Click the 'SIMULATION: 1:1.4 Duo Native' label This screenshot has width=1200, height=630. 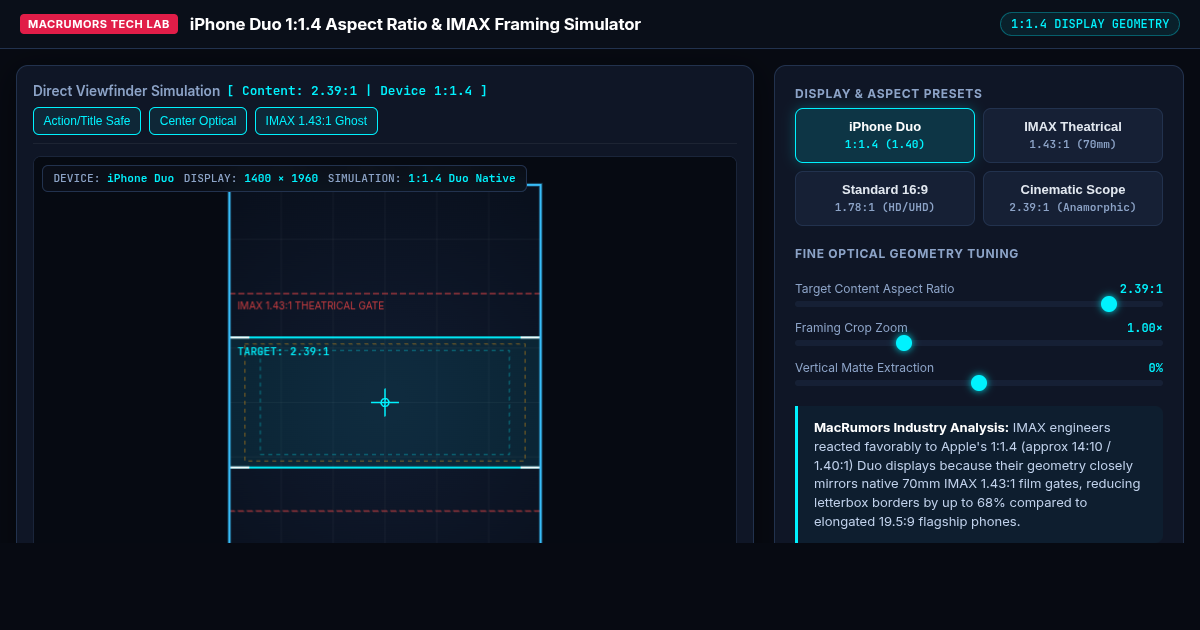[x=422, y=178]
